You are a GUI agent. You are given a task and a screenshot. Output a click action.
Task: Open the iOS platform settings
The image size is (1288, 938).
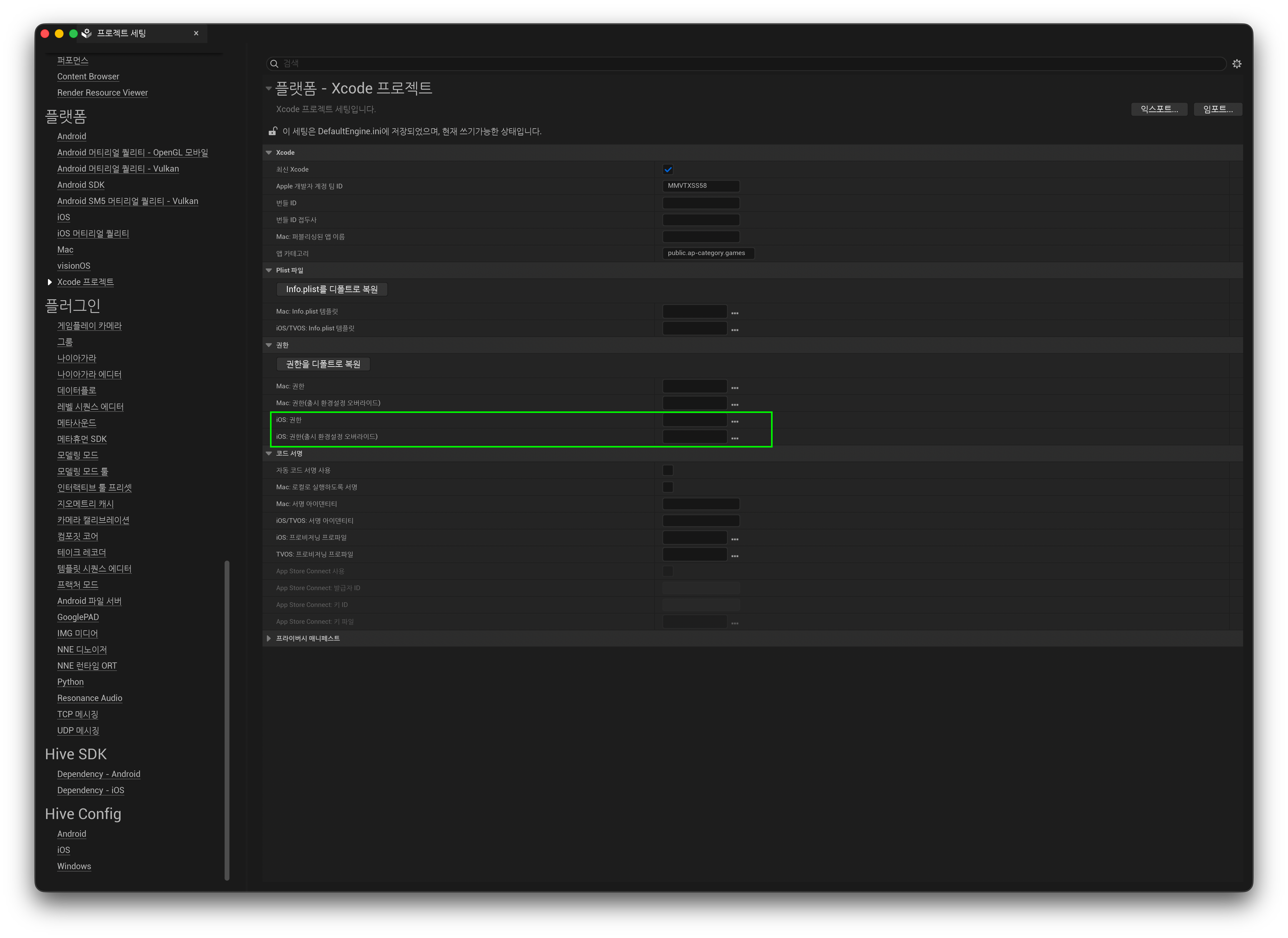pyautogui.click(x=64, y=217)
